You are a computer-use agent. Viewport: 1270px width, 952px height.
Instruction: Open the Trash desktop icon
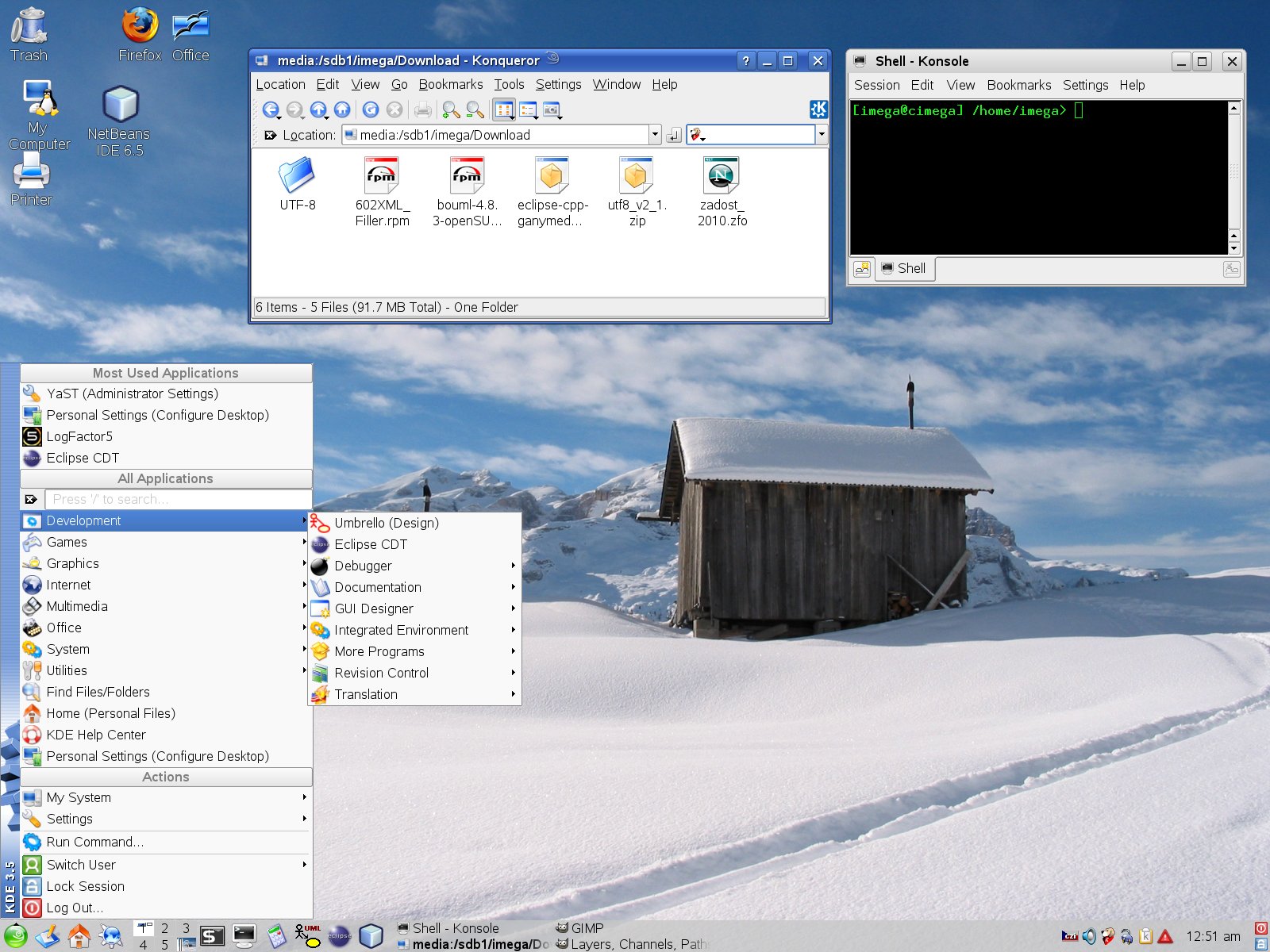pyautogui.click(x=29, y=35)
